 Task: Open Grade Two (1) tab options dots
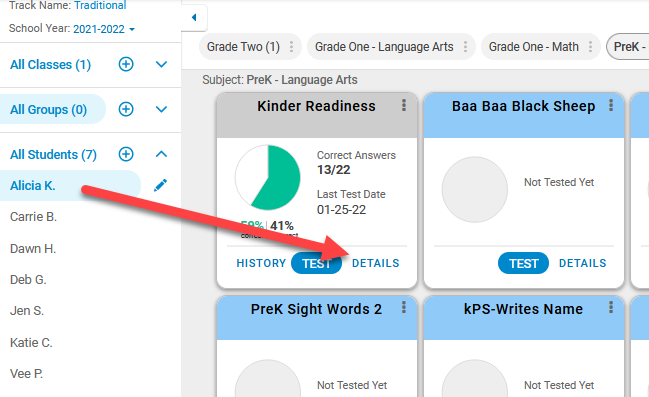291,47
